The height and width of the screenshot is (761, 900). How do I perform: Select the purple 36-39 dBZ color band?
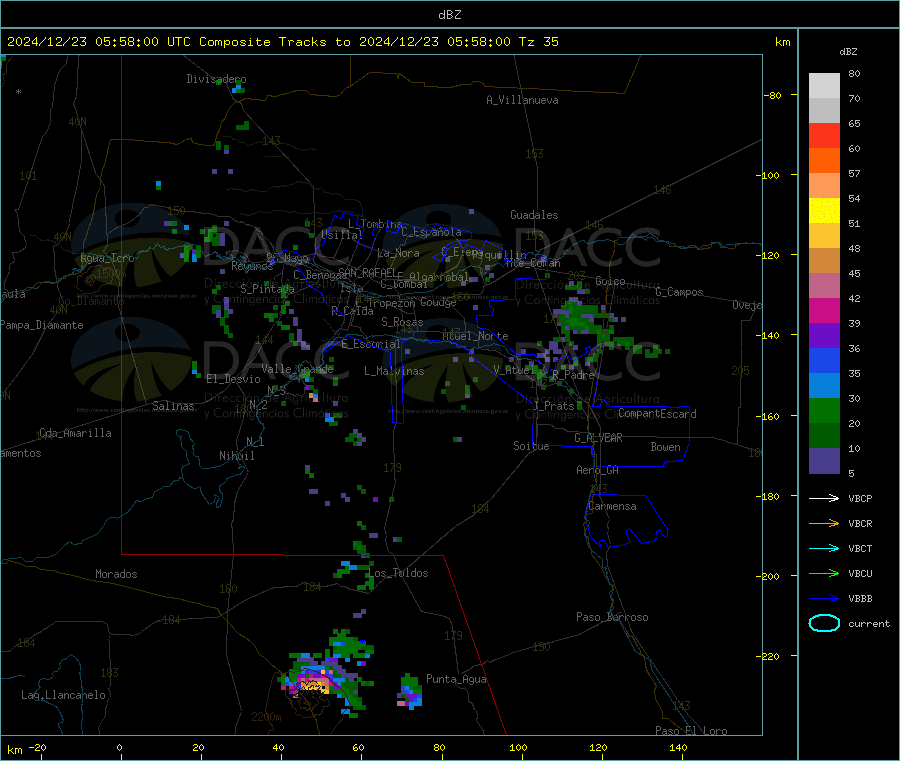click(x=824, y=336)
